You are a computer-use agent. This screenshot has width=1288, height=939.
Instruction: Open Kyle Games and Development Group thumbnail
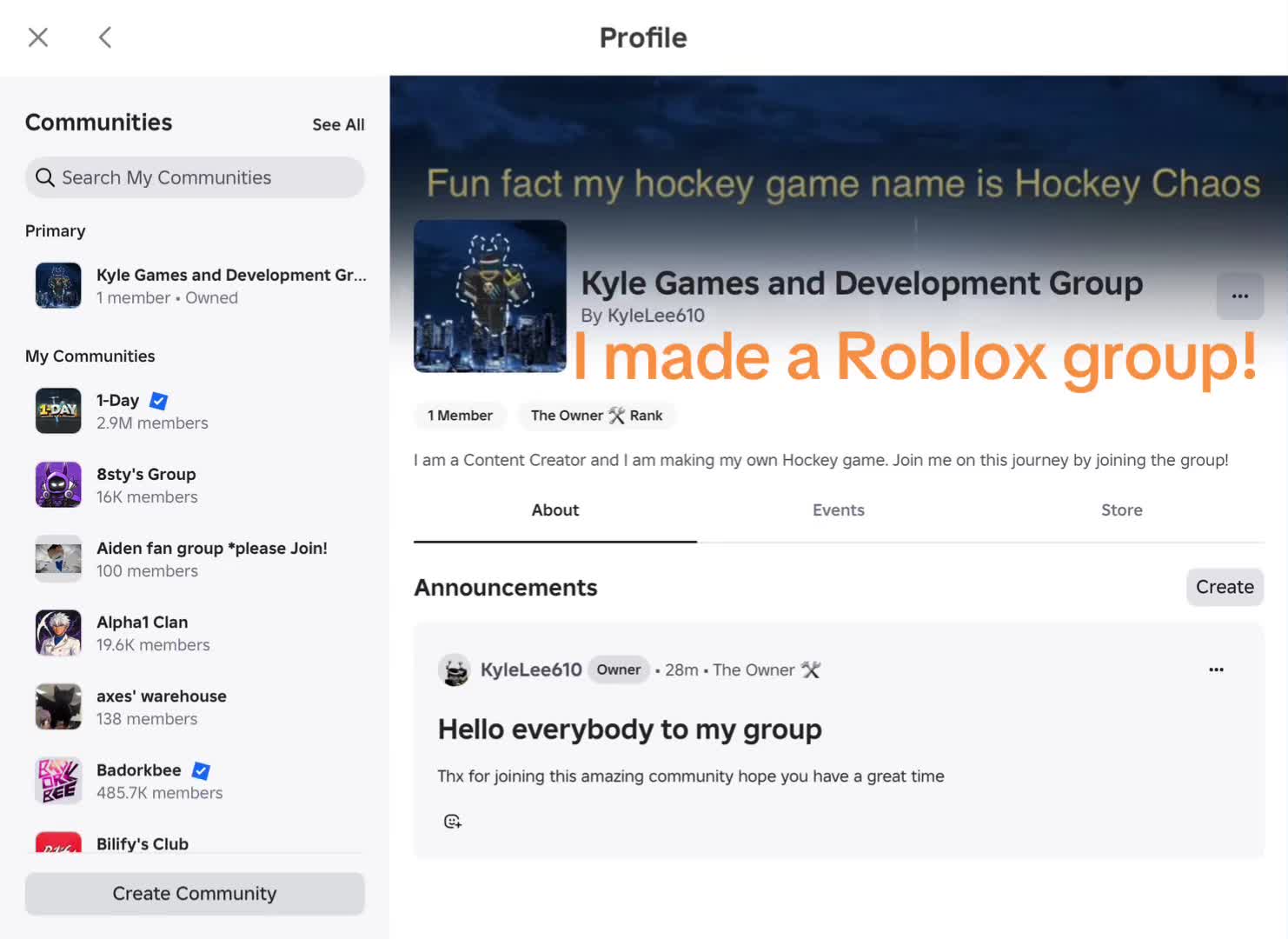58,285
